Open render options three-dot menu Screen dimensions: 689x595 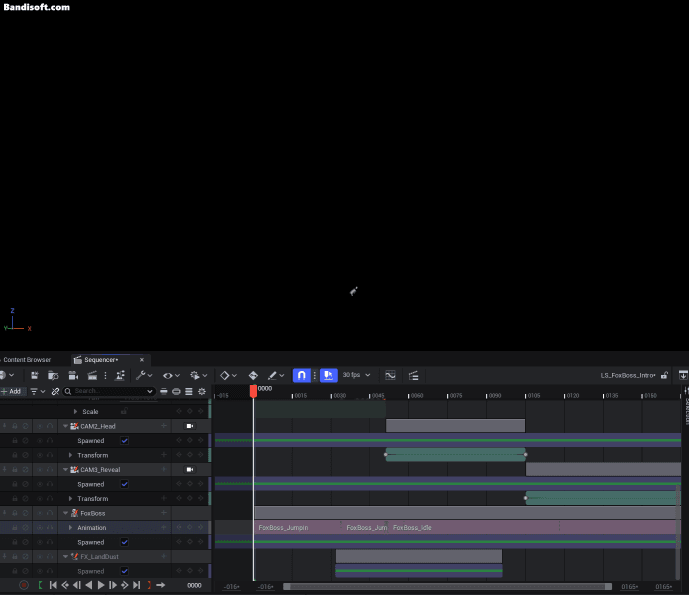point(105,375)
